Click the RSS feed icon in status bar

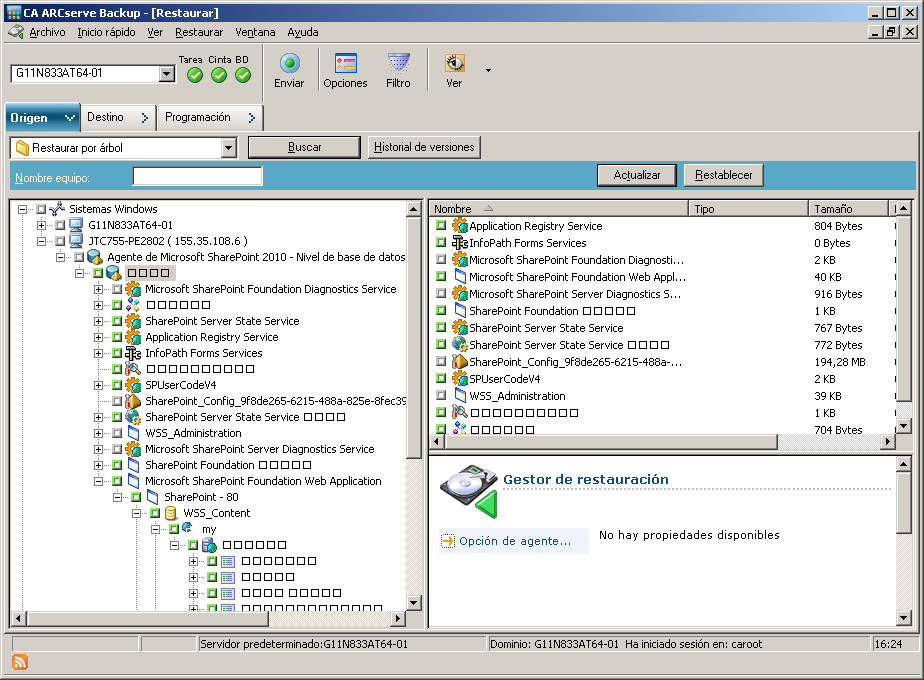19,662
